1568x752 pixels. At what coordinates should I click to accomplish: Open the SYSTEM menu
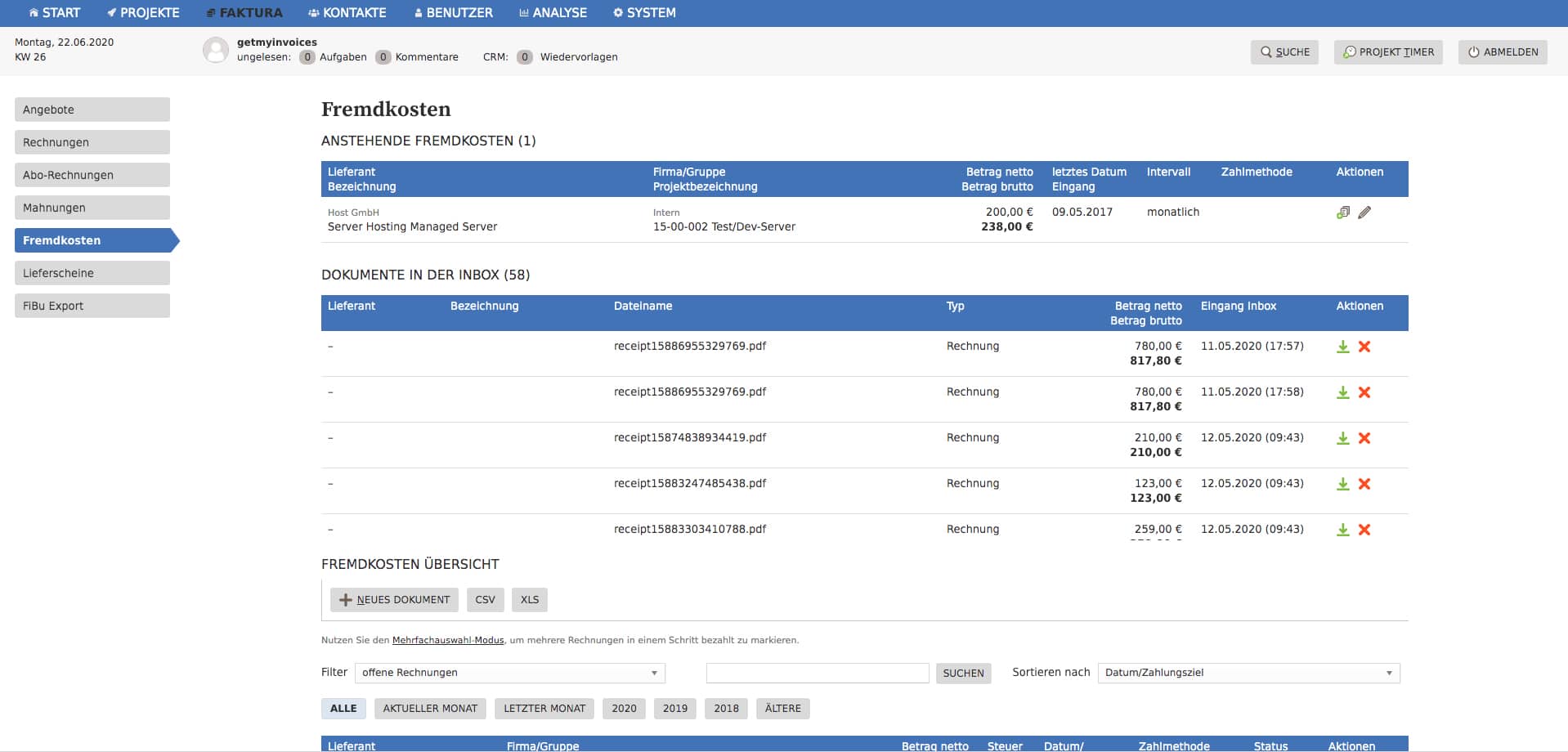coord(645,13)
